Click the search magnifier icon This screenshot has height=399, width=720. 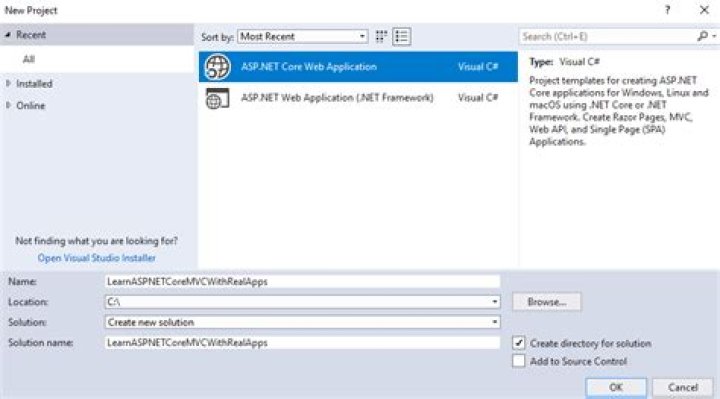pyautogui.click(x=702, y=36)
